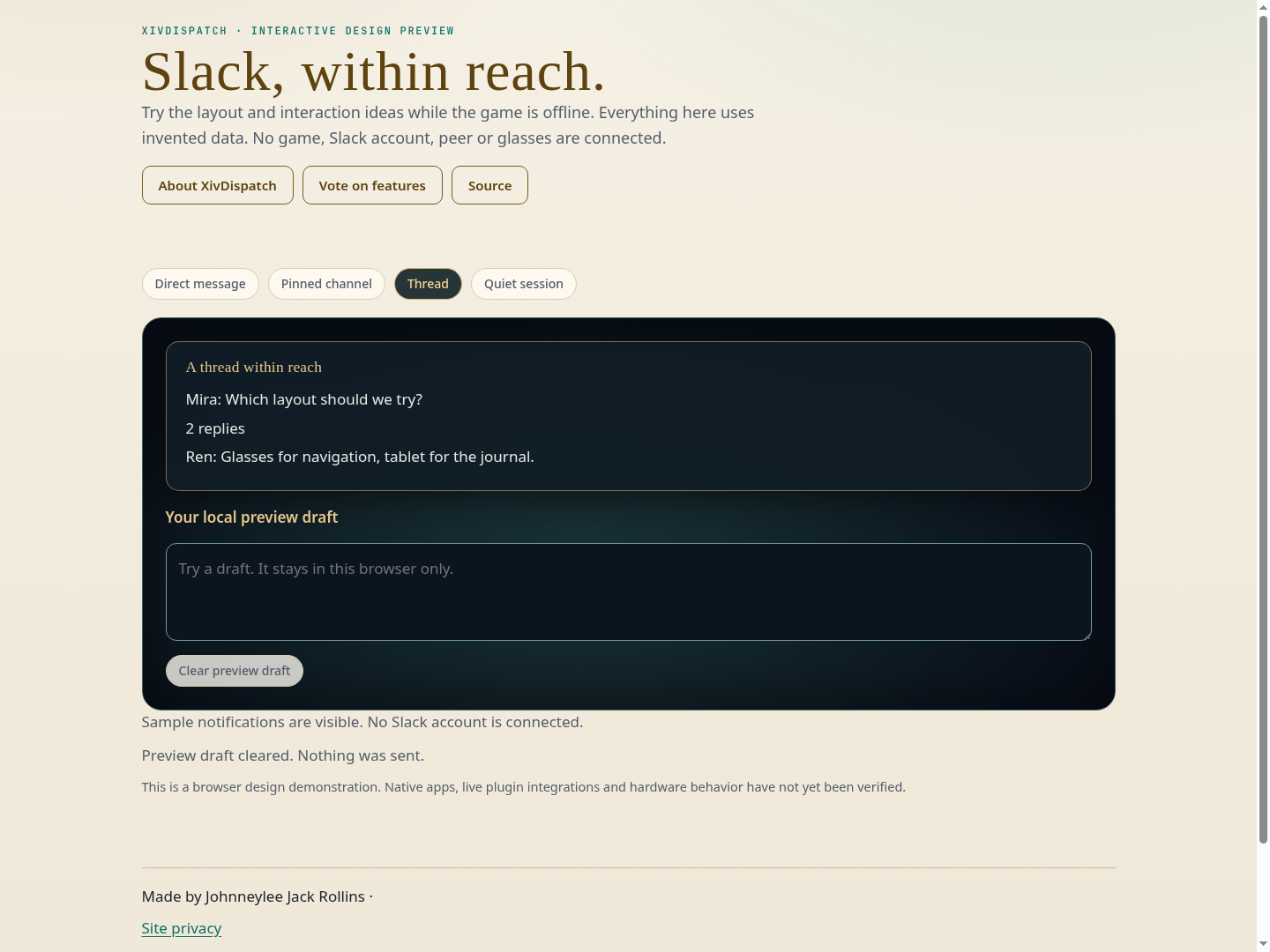Image resolution: width=1270 pixels, height=952 pixels.
Task: Click the "Sample notifications are visible" status line
Action: point(362,722)
